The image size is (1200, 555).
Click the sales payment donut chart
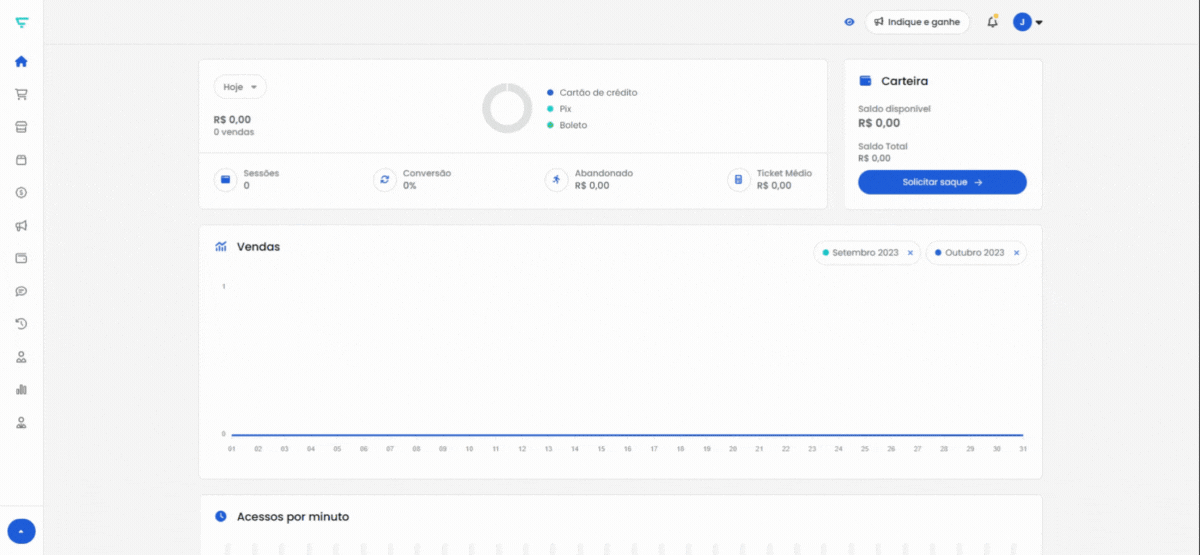507,108
